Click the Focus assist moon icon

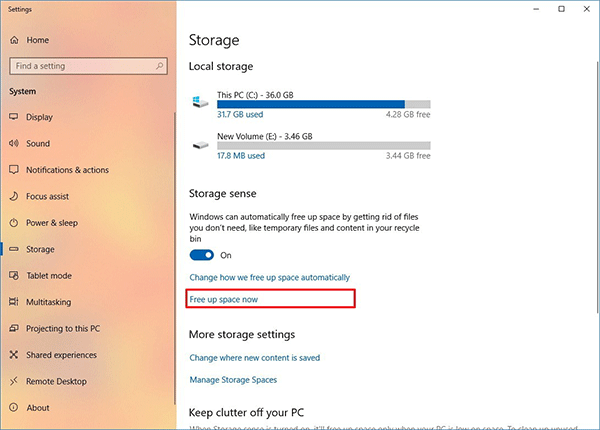(x=14, y=196)
